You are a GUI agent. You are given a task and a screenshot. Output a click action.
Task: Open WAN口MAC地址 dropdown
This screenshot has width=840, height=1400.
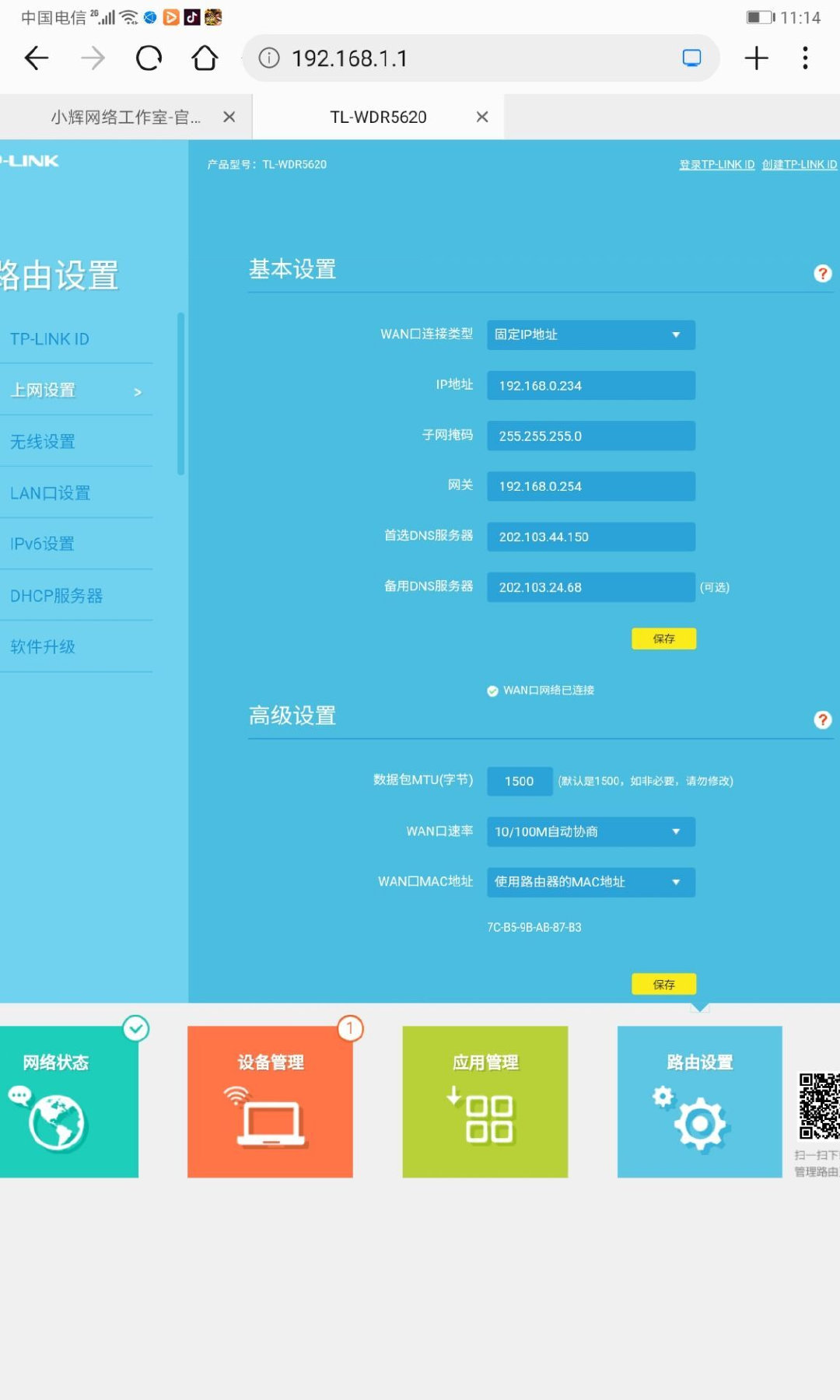coord(591,882)
